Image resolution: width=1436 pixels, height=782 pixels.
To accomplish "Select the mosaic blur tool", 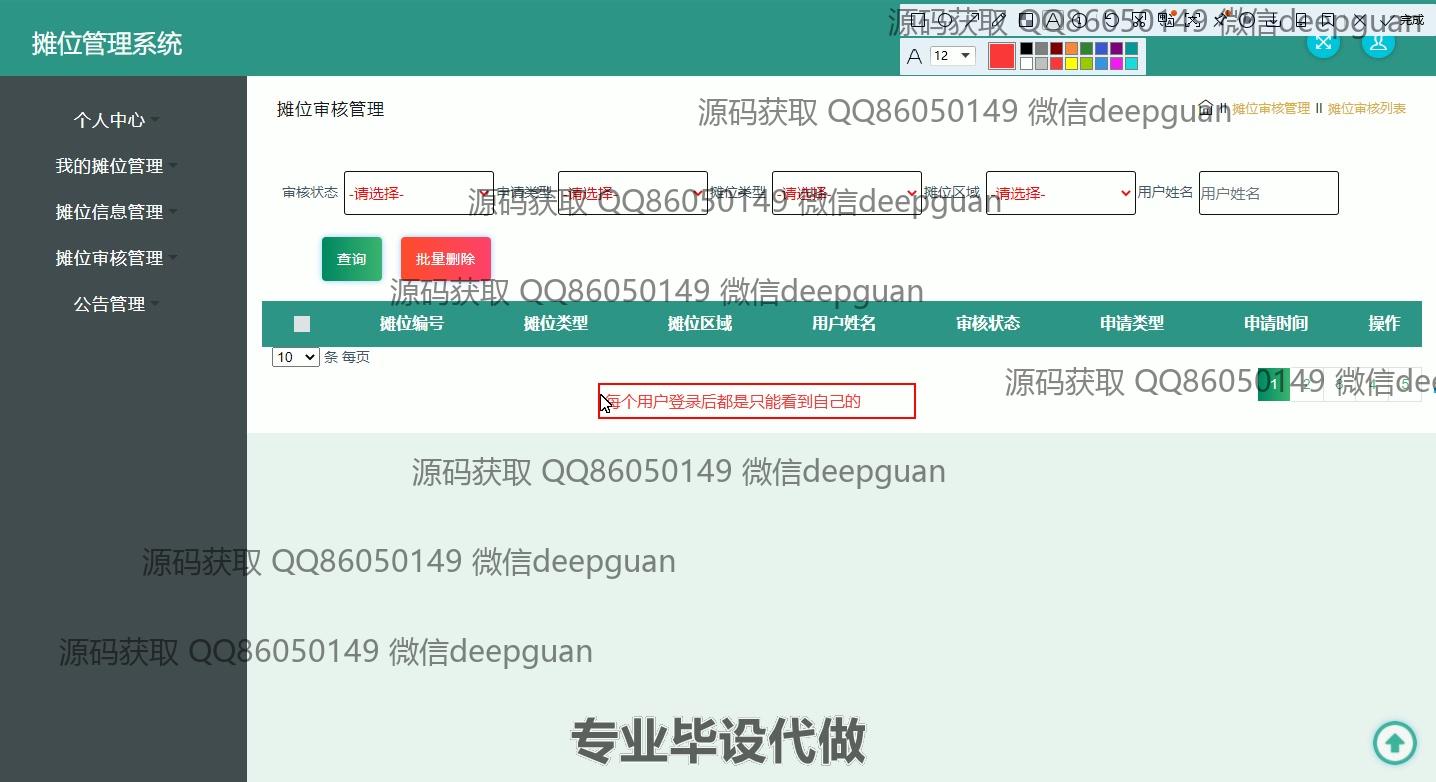I will coord(1026,20).
